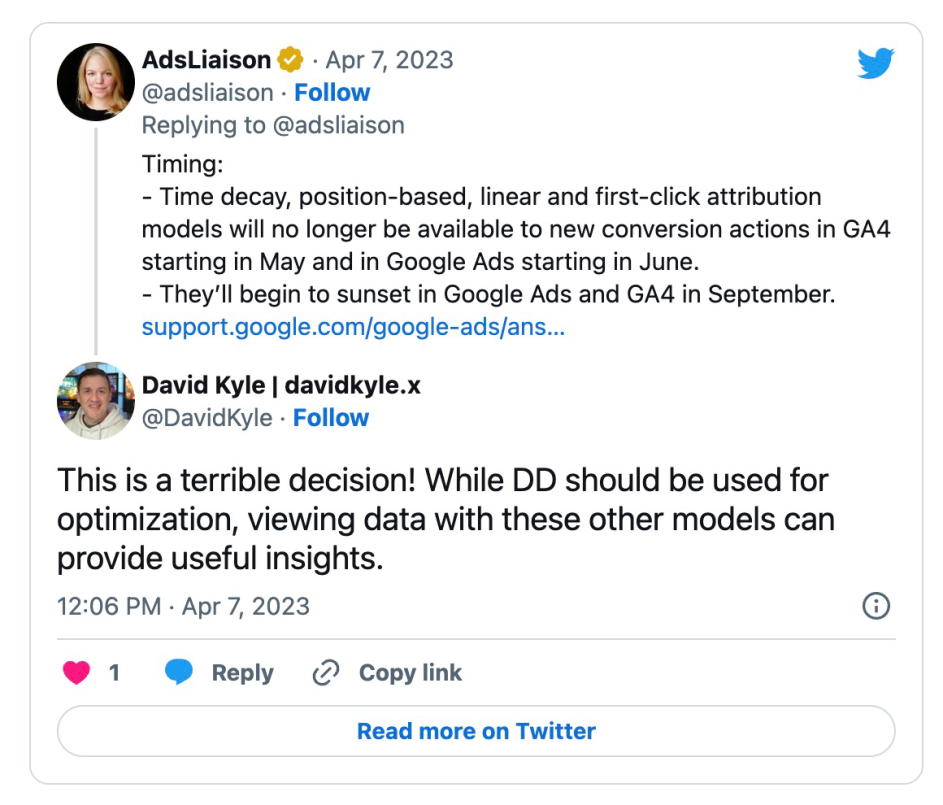The width and height of the screenshot is (943, 805).
Task: Click the Copy link chain icon
Action: click(326, 673)
